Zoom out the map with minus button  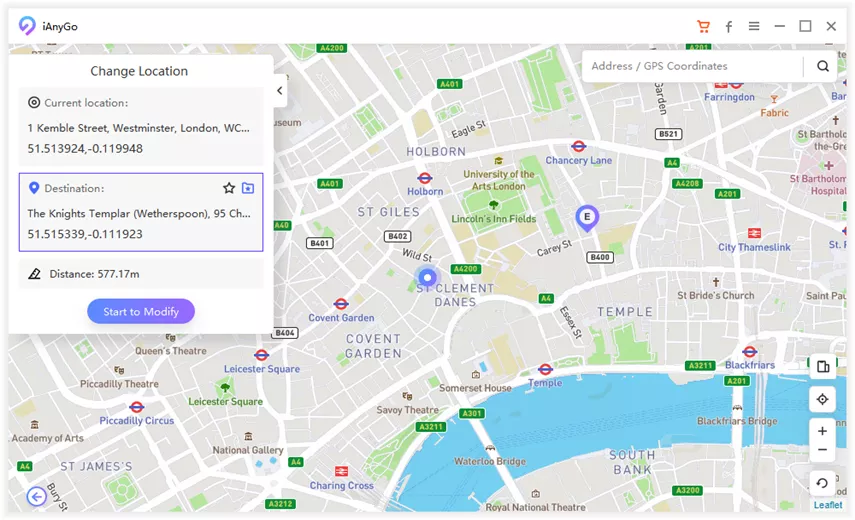click(823, 450)
